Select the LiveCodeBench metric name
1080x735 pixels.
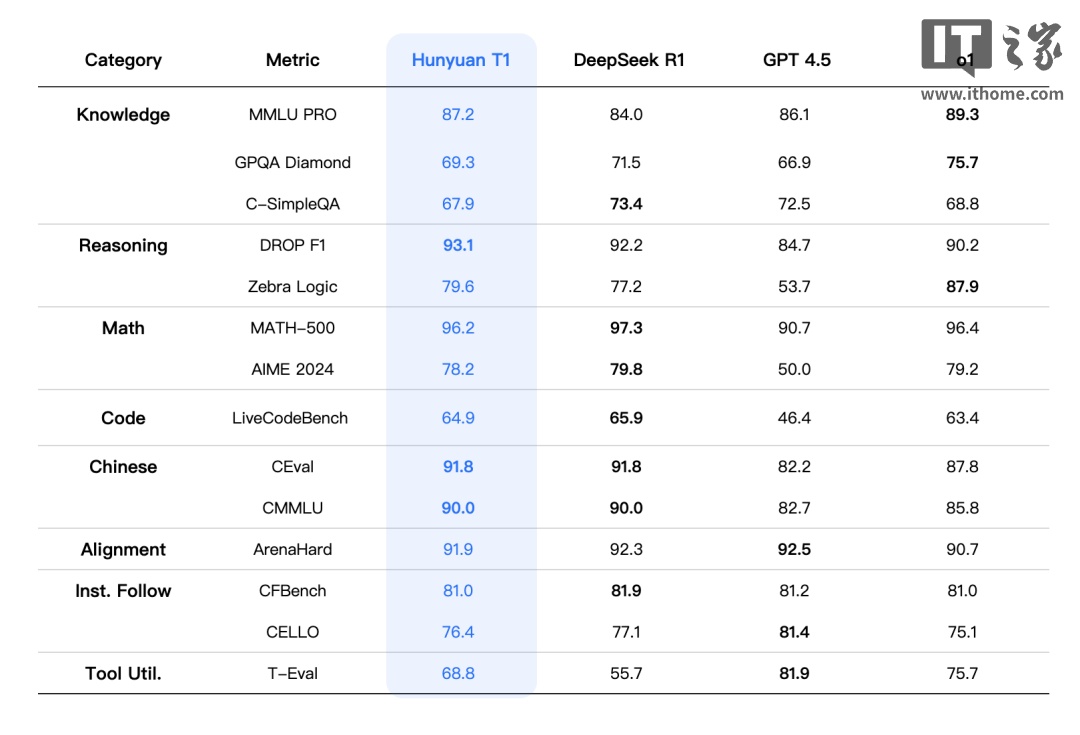tap(290, 419)
